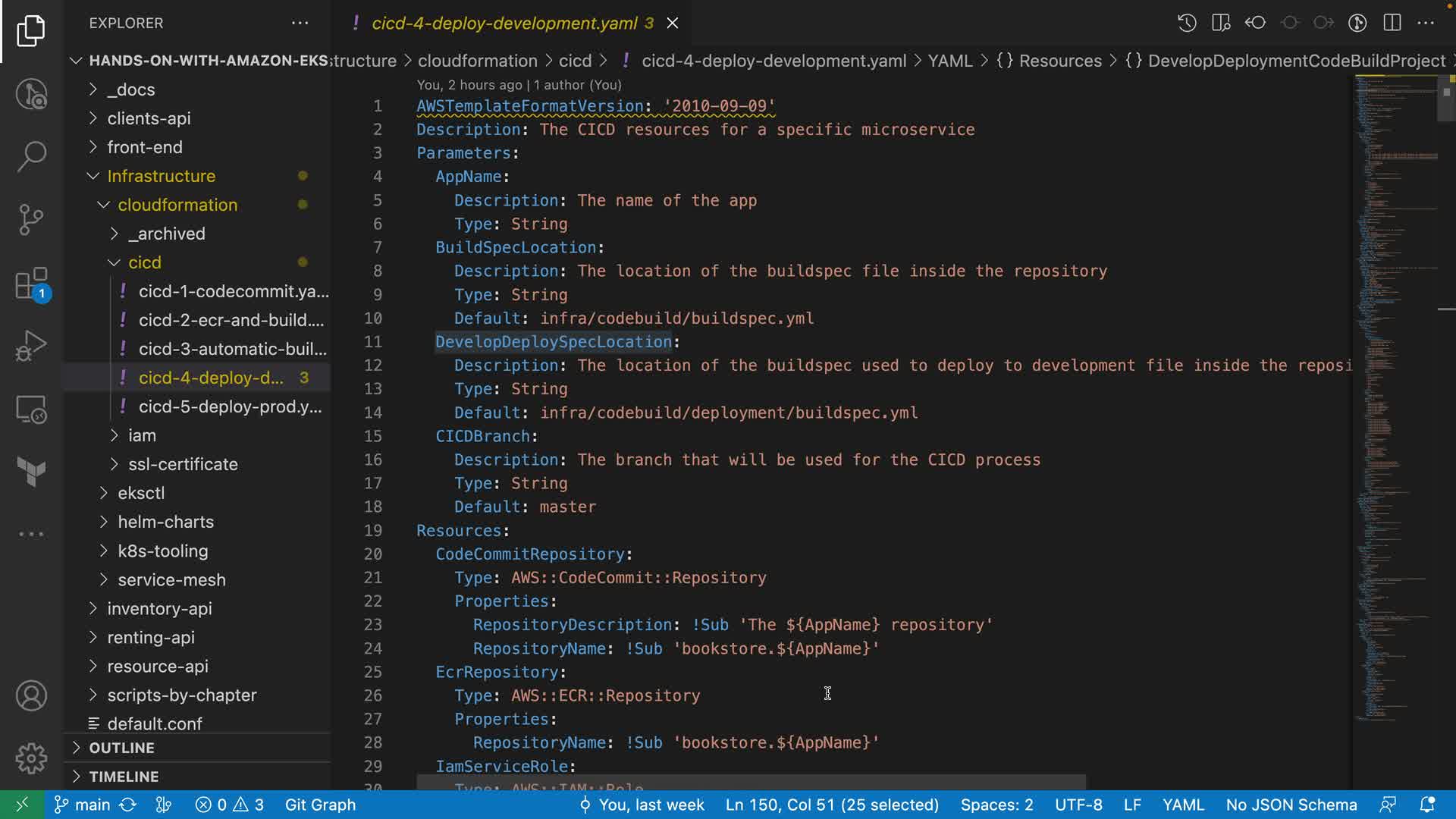Open the Extensions view icon
The image size is (1456, 819).
[x=31, y=284]
